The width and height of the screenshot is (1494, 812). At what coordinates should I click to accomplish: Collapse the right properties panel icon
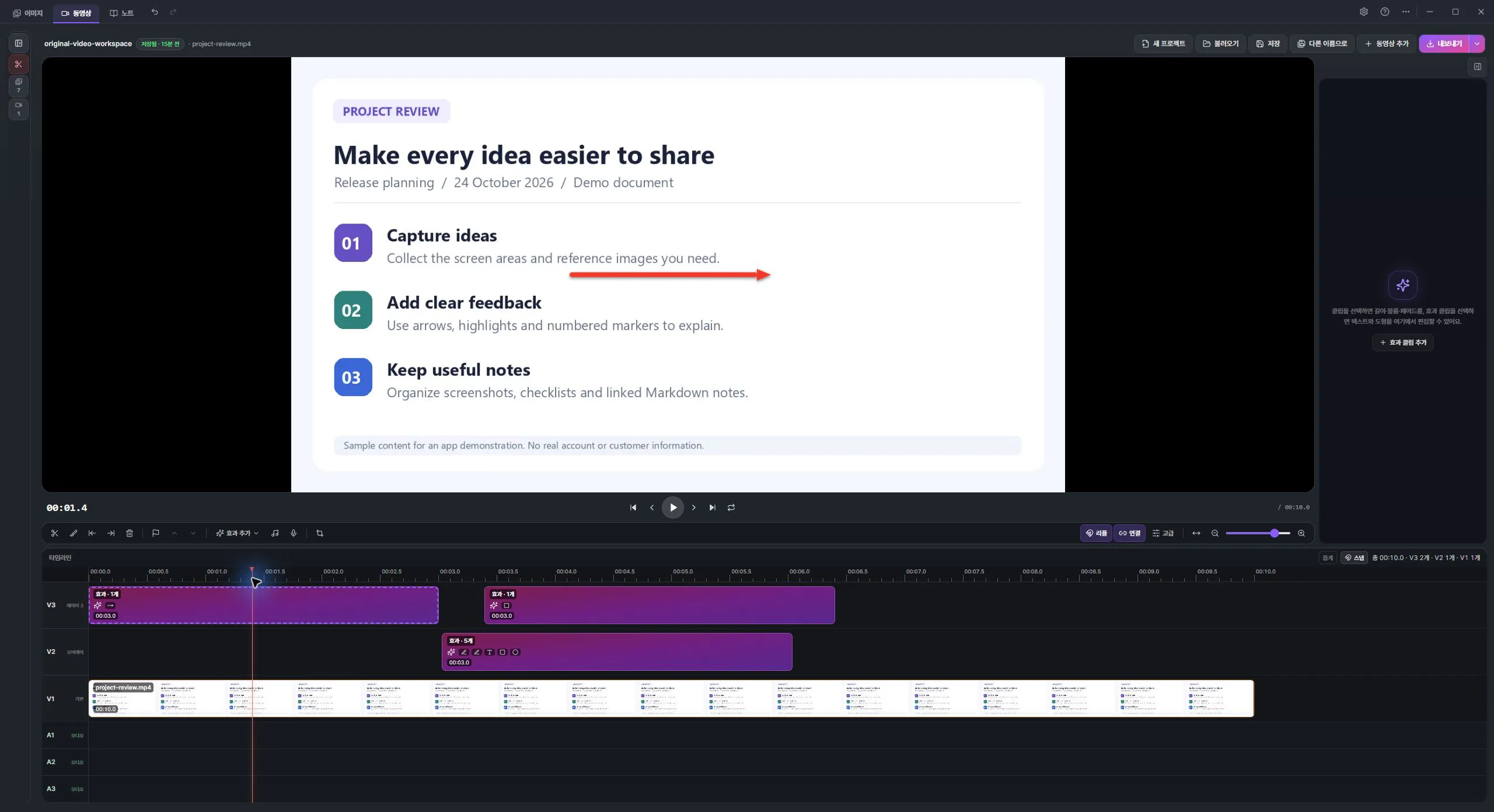click(1478, 66)
